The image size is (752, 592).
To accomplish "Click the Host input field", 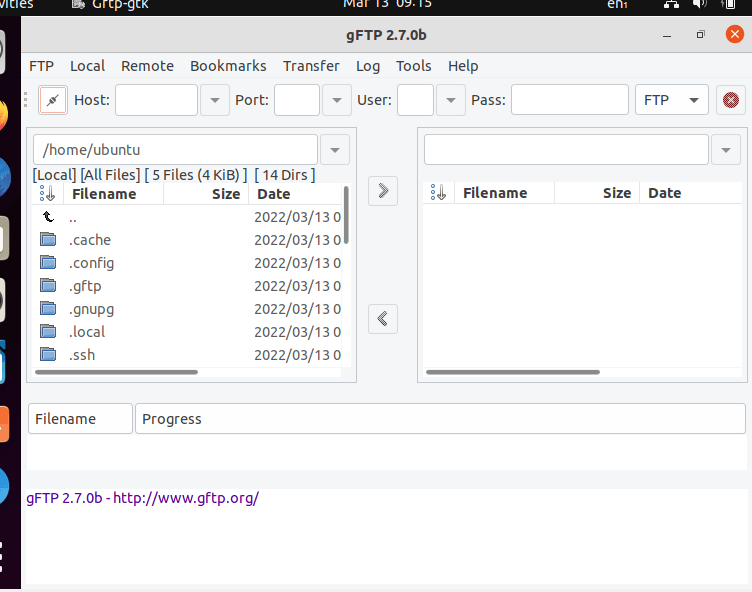I will (156, 100).
